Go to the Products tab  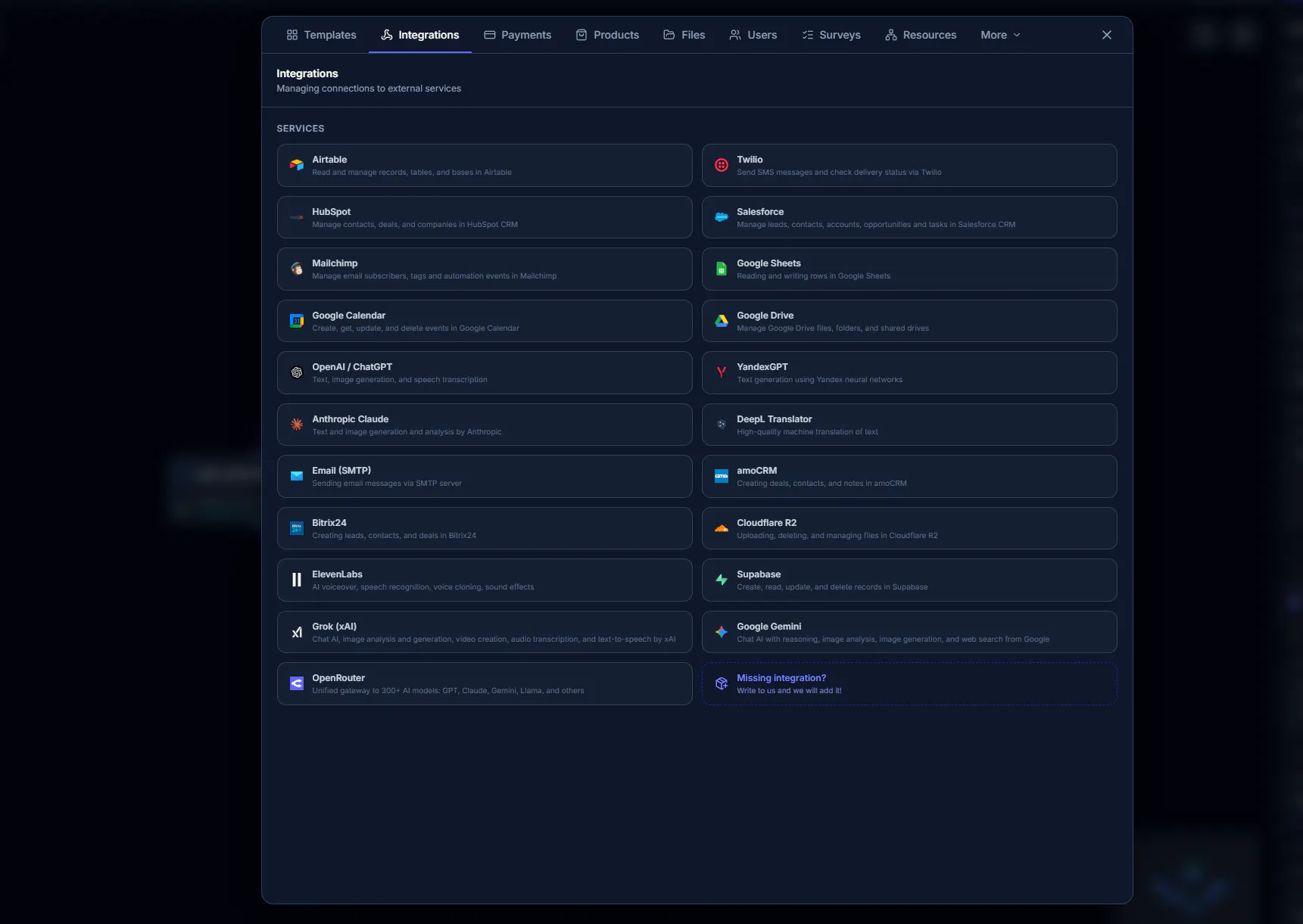click(607, 35)
